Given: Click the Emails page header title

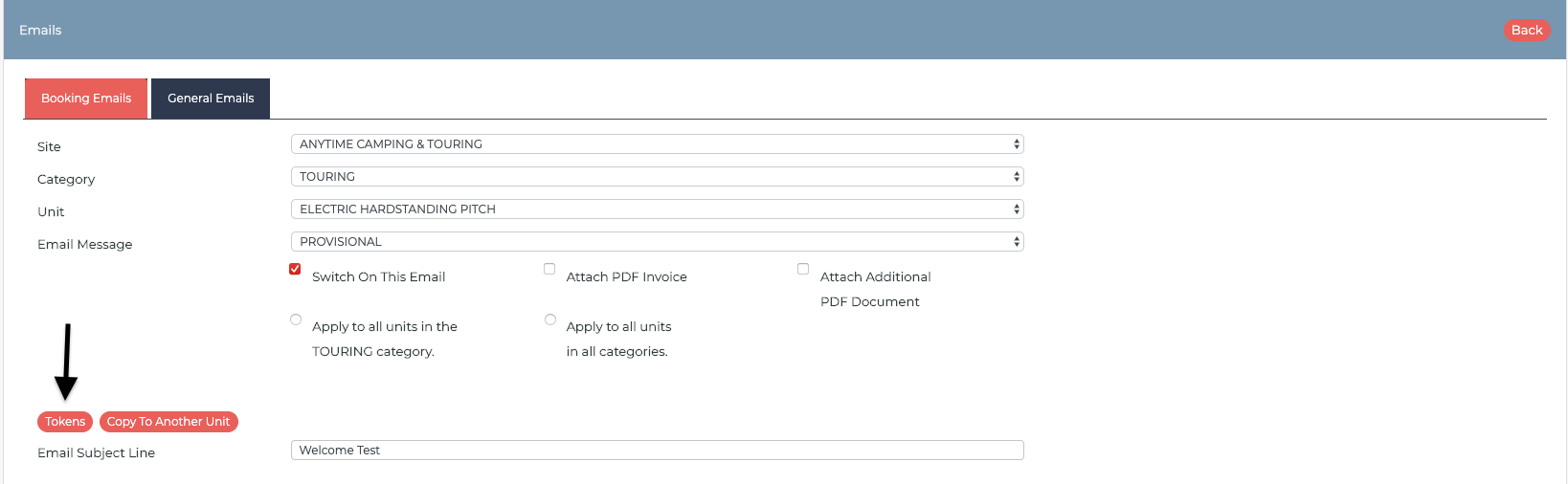Looking at the screenshot, I should tap(40, 31).
